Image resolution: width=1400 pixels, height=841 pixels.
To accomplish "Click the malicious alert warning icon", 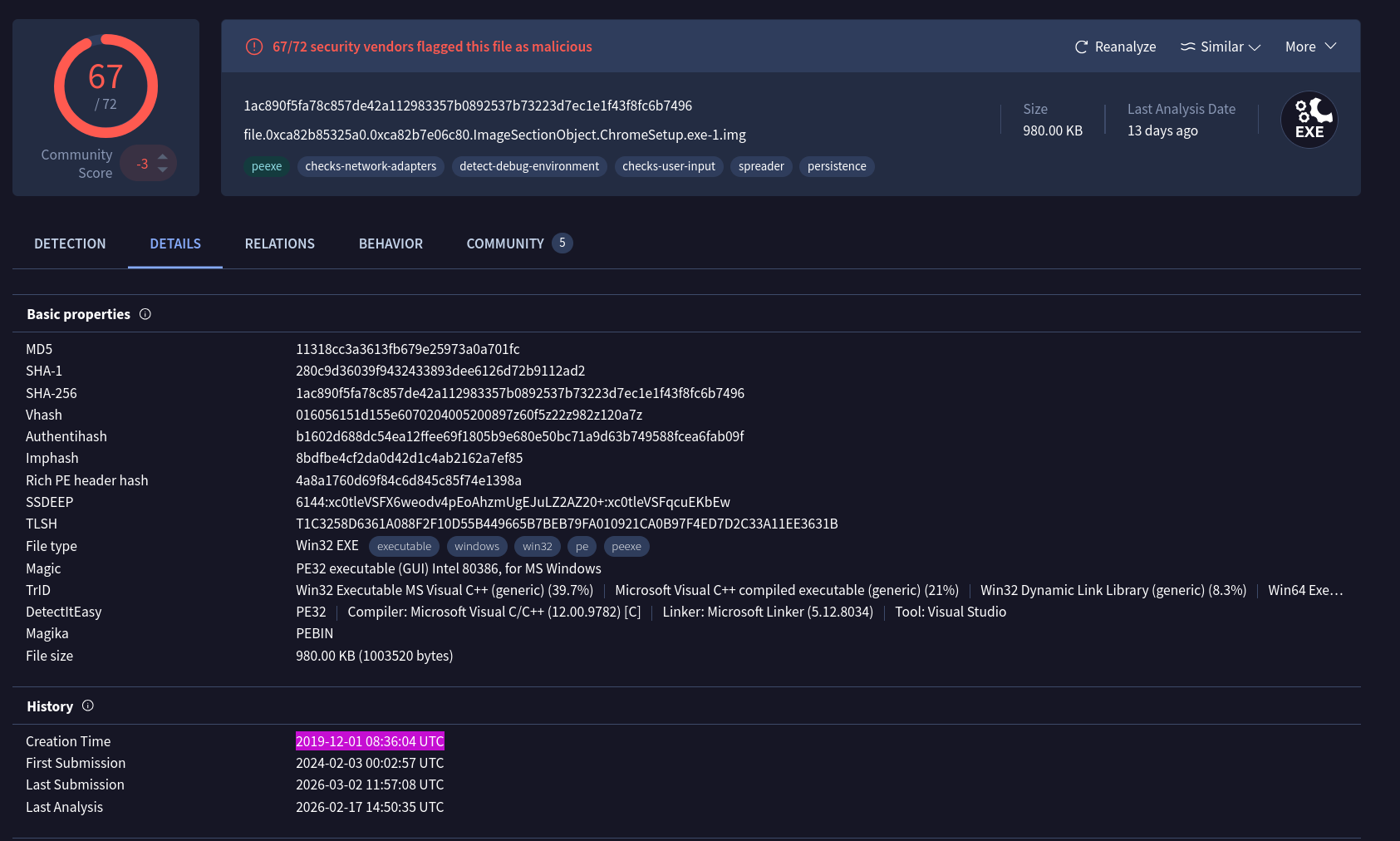I will (x=254, y=47).
